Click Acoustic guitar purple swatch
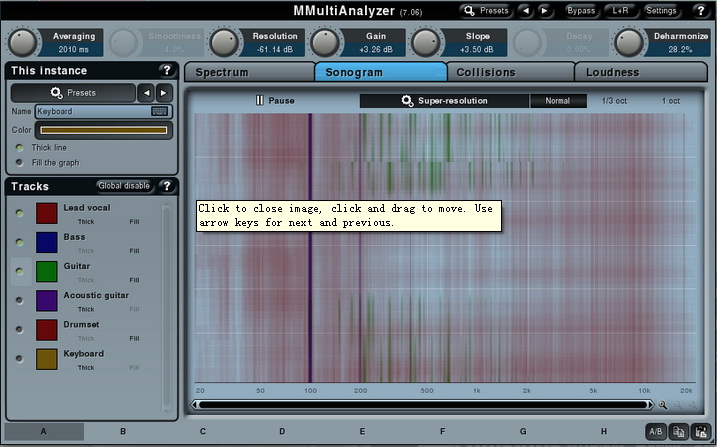 47,301
